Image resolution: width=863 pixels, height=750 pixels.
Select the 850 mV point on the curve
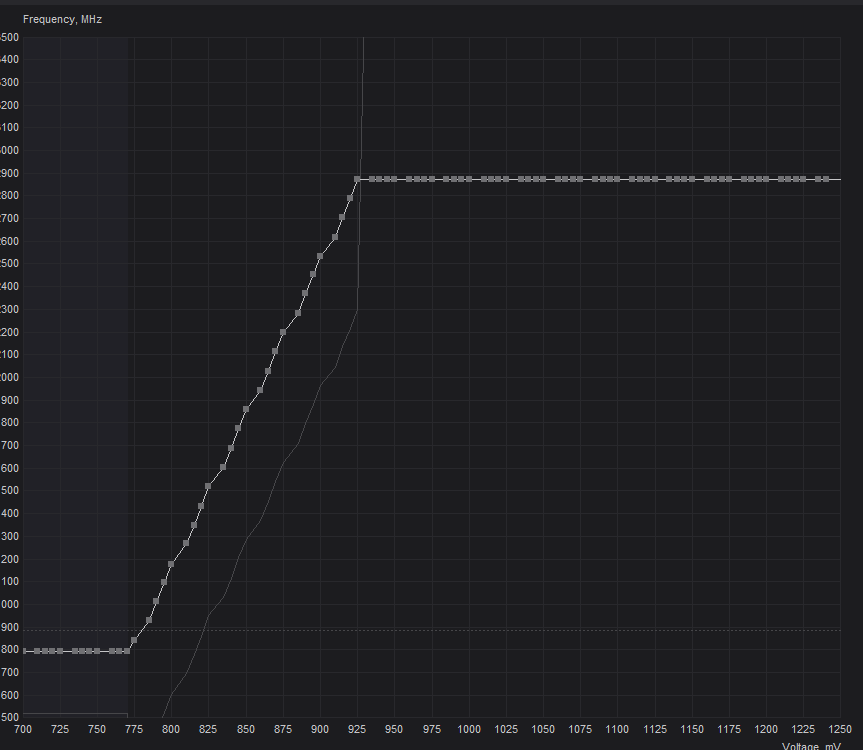[x=246, y=409]
